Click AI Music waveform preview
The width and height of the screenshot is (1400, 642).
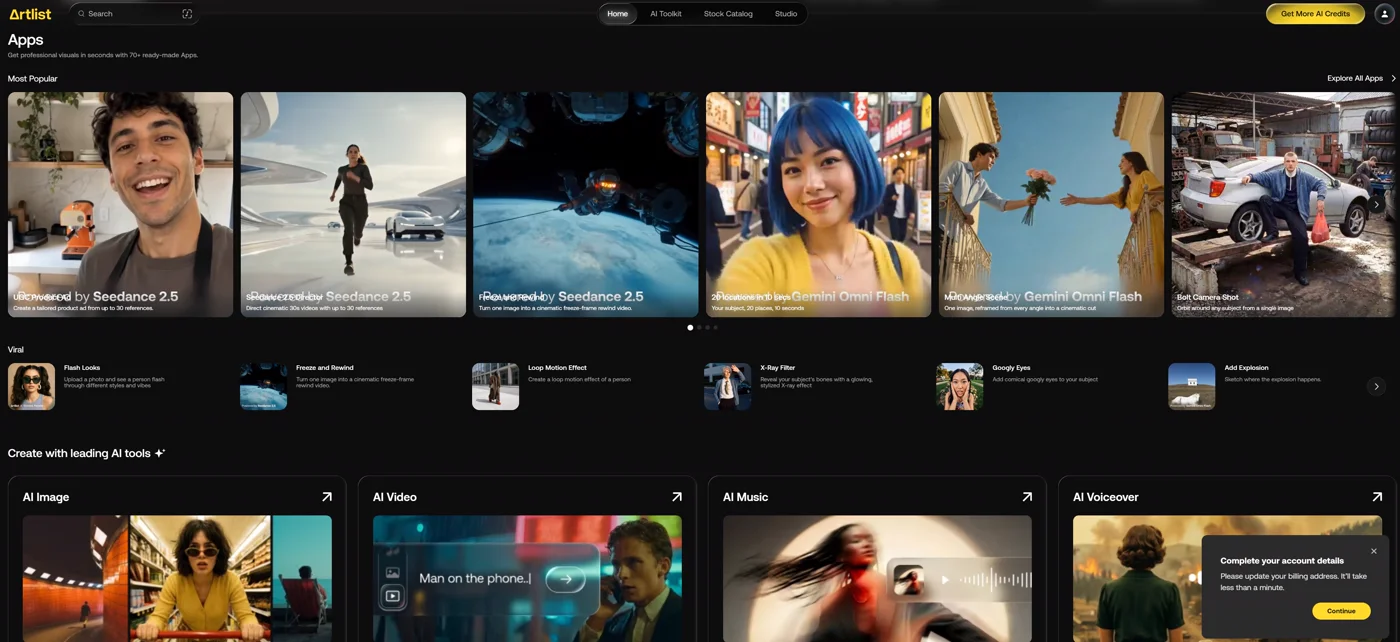click(x=996, y=579)
